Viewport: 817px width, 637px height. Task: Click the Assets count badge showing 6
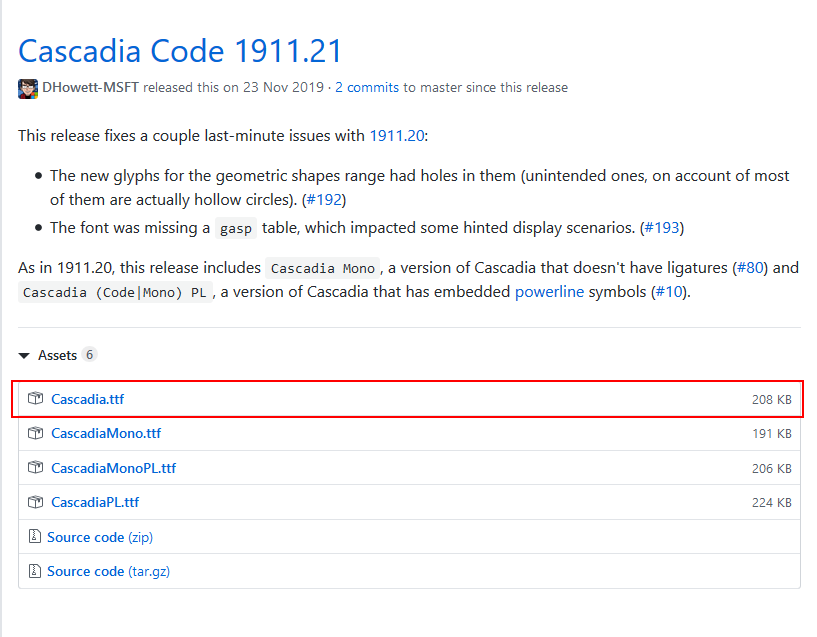coord(90,355)
